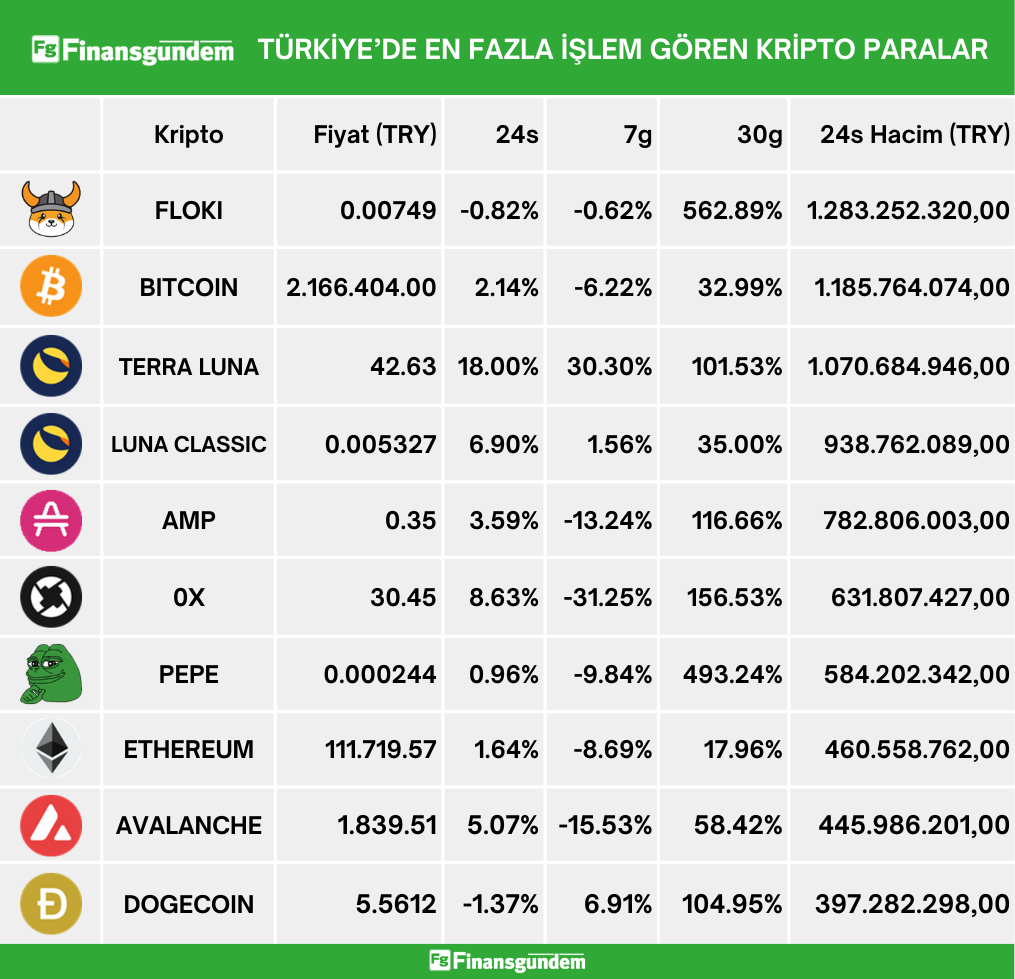The width and height of the screenshot is (1015, 979).
Task: Click the 24s Hacim (TRY) column header
Action: (914, 135)
